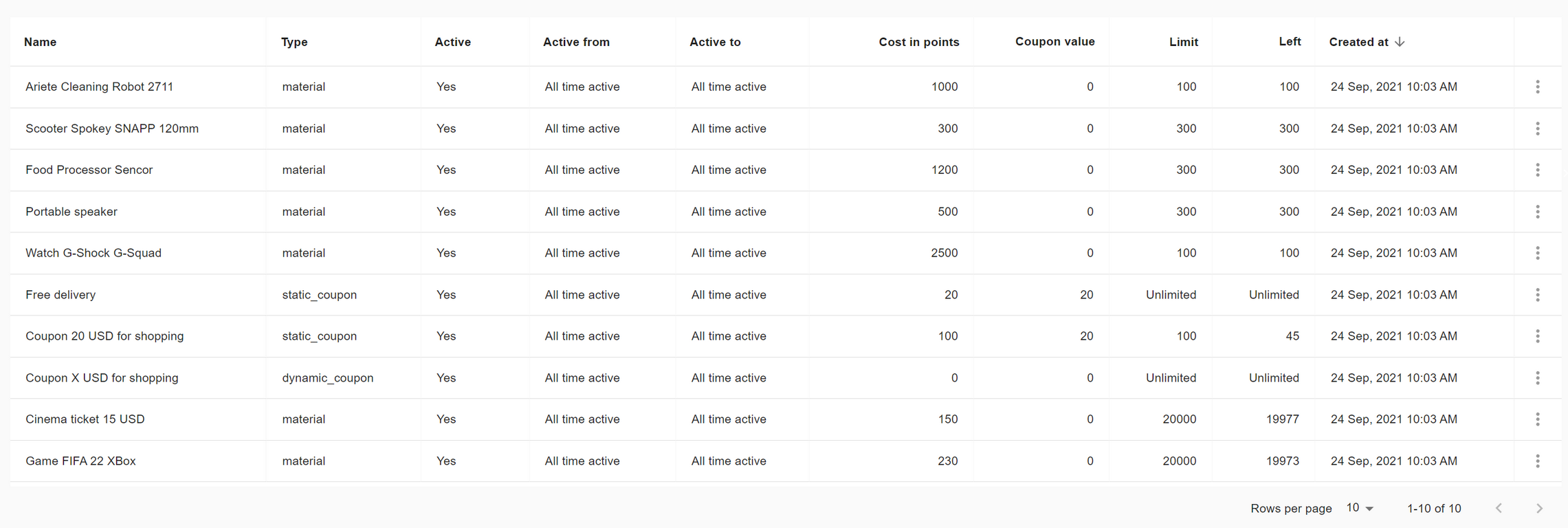Viewport: 1568px width, 528px height.
Task: Go to the next page arrow
Action: click(x=1539, y=508)
